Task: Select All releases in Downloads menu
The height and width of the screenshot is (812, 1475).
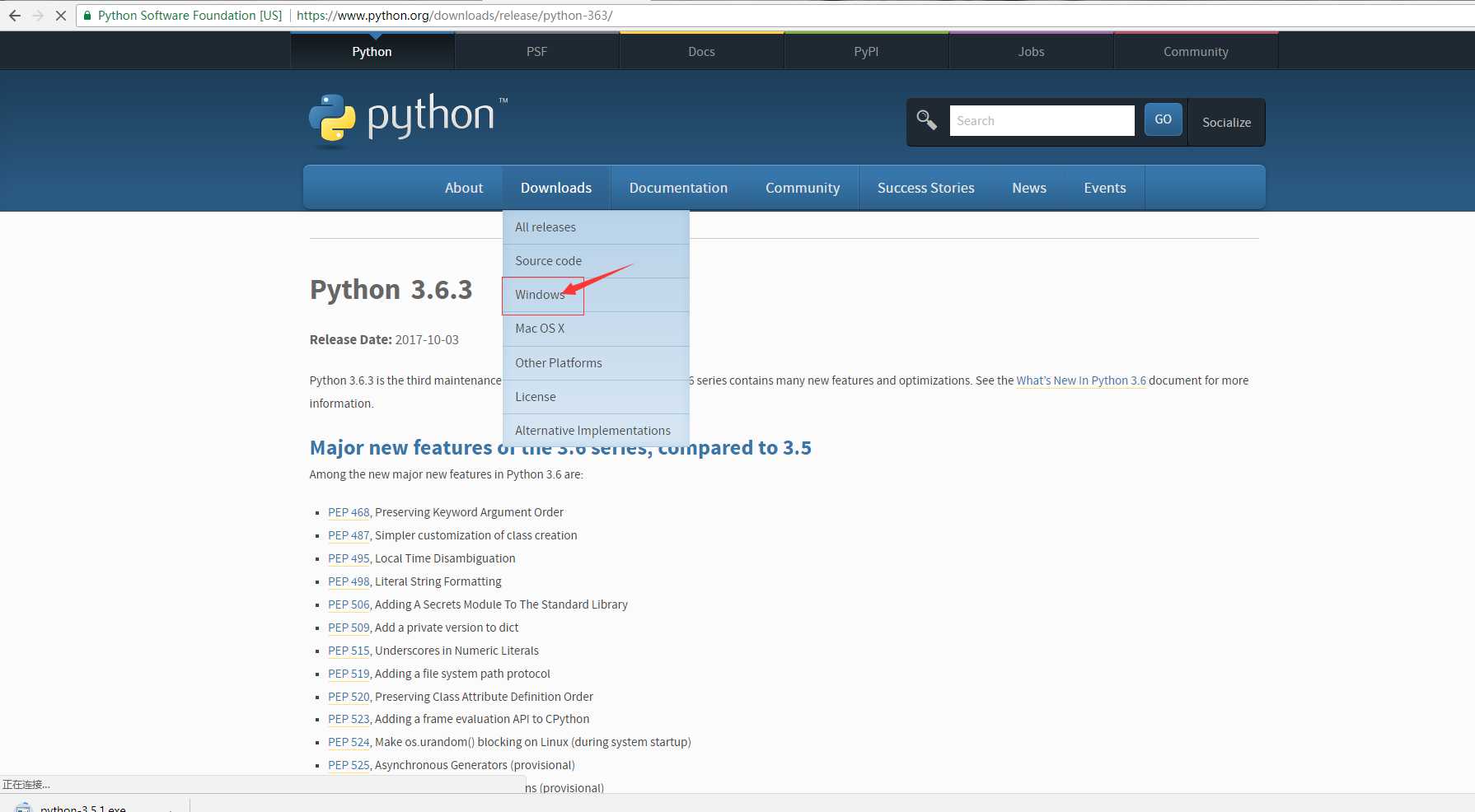Action: (596, 227)
